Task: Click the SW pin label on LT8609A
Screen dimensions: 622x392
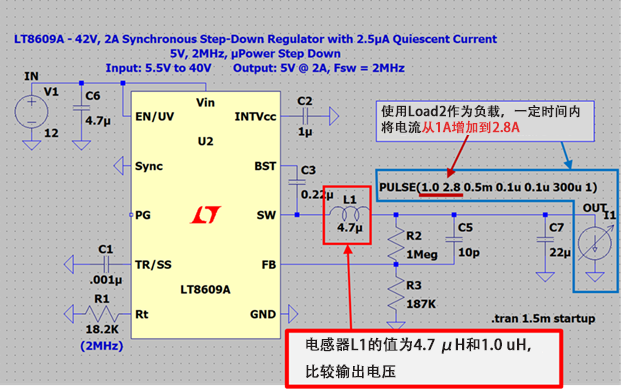Action: coord(266,215)
